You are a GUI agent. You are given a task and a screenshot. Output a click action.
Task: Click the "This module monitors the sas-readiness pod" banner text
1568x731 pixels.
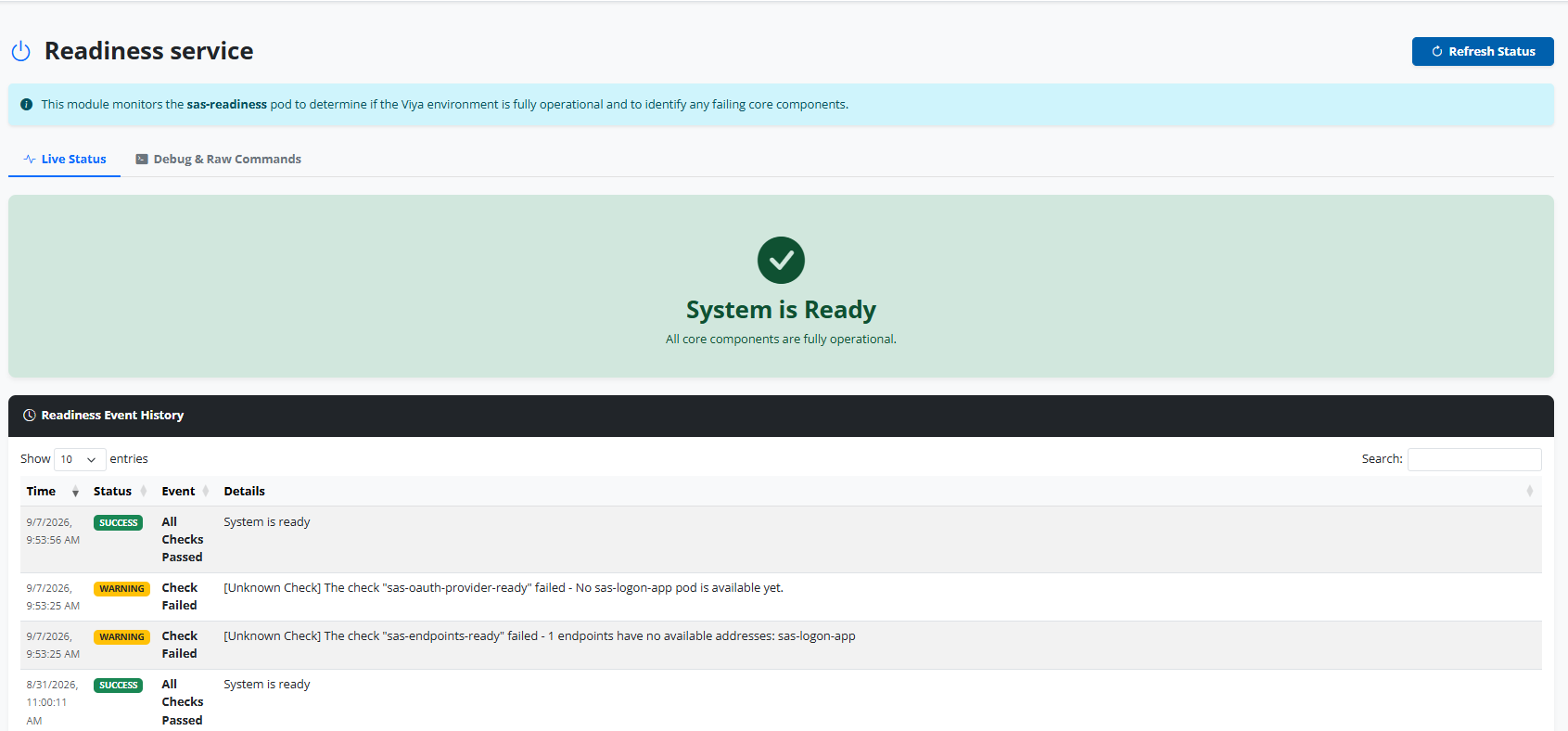point(444,105)
